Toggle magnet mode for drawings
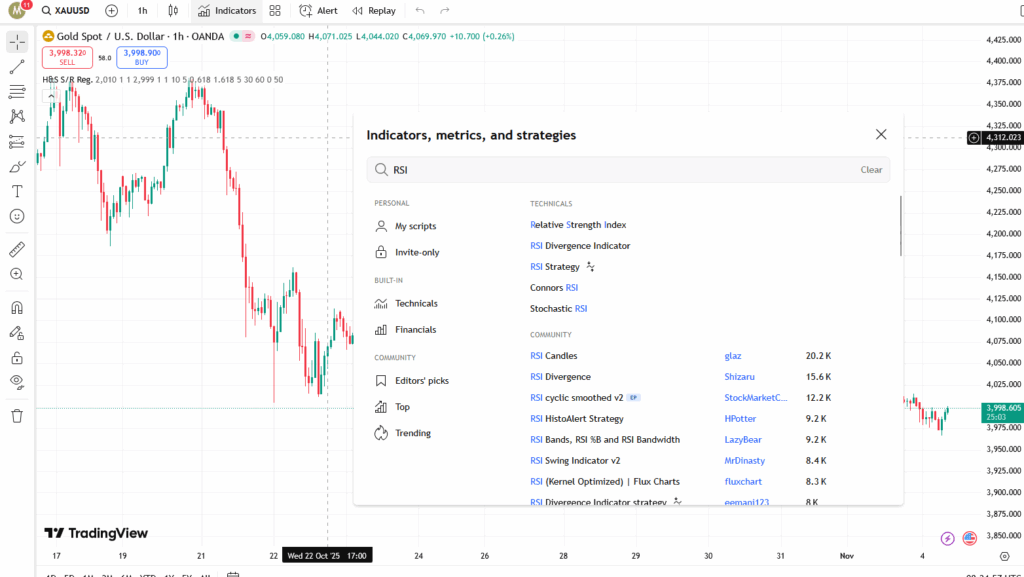This screenshot has width=1024, height=577. click(17, 307)
